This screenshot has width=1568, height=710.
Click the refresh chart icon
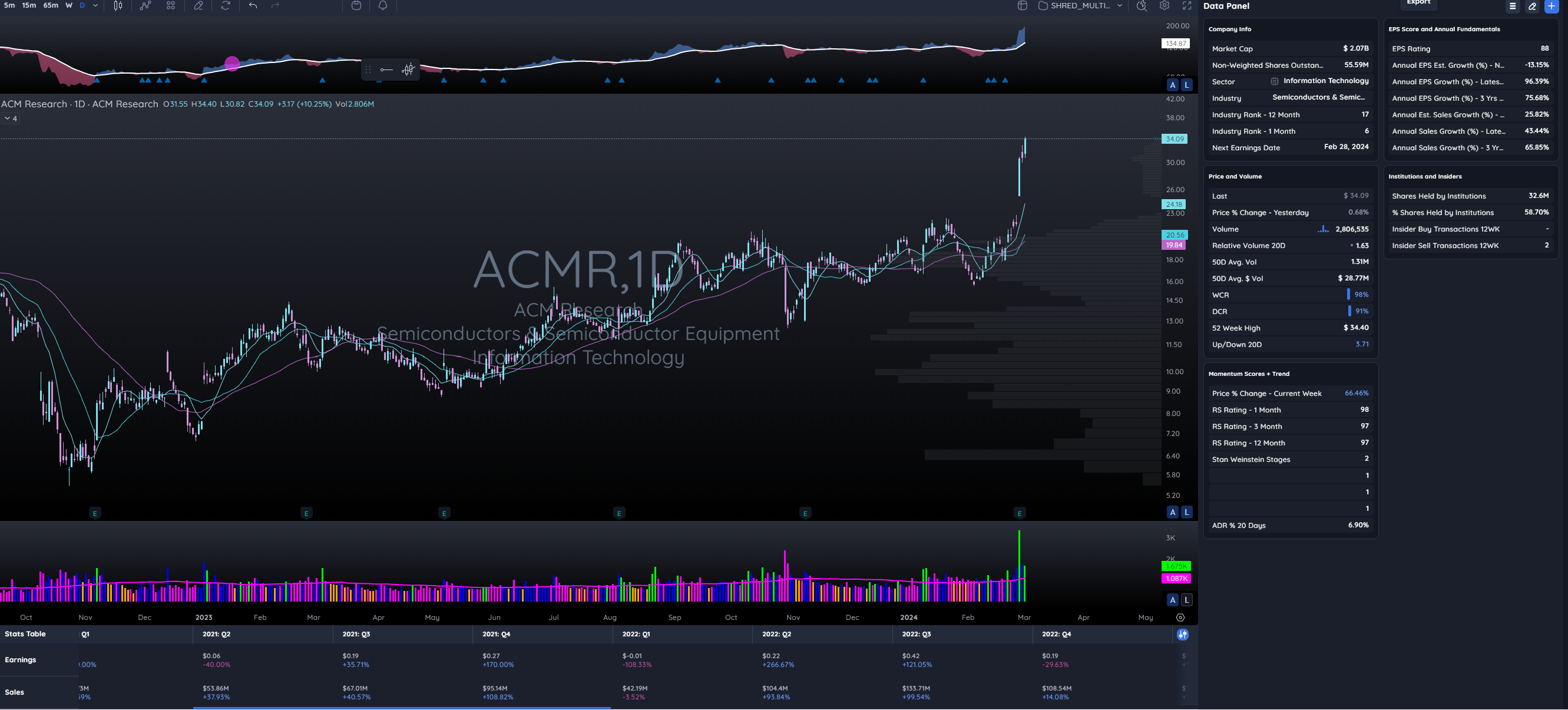point(225,5)
